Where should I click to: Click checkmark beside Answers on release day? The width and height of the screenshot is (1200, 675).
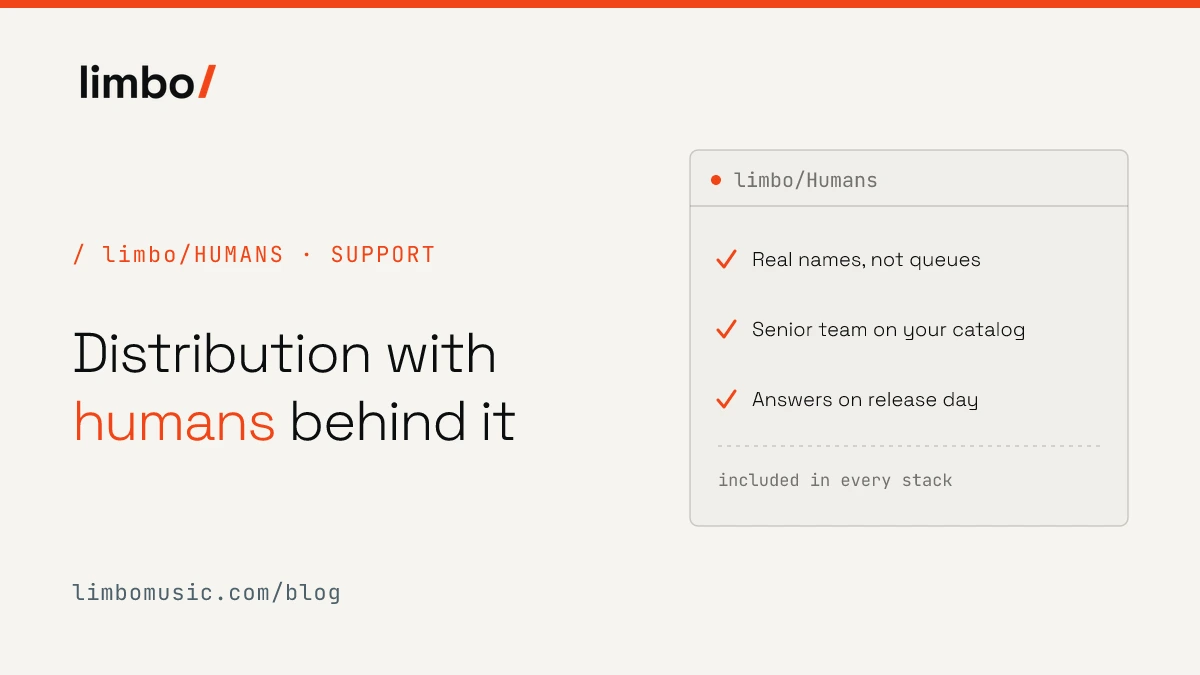(726, 400)
